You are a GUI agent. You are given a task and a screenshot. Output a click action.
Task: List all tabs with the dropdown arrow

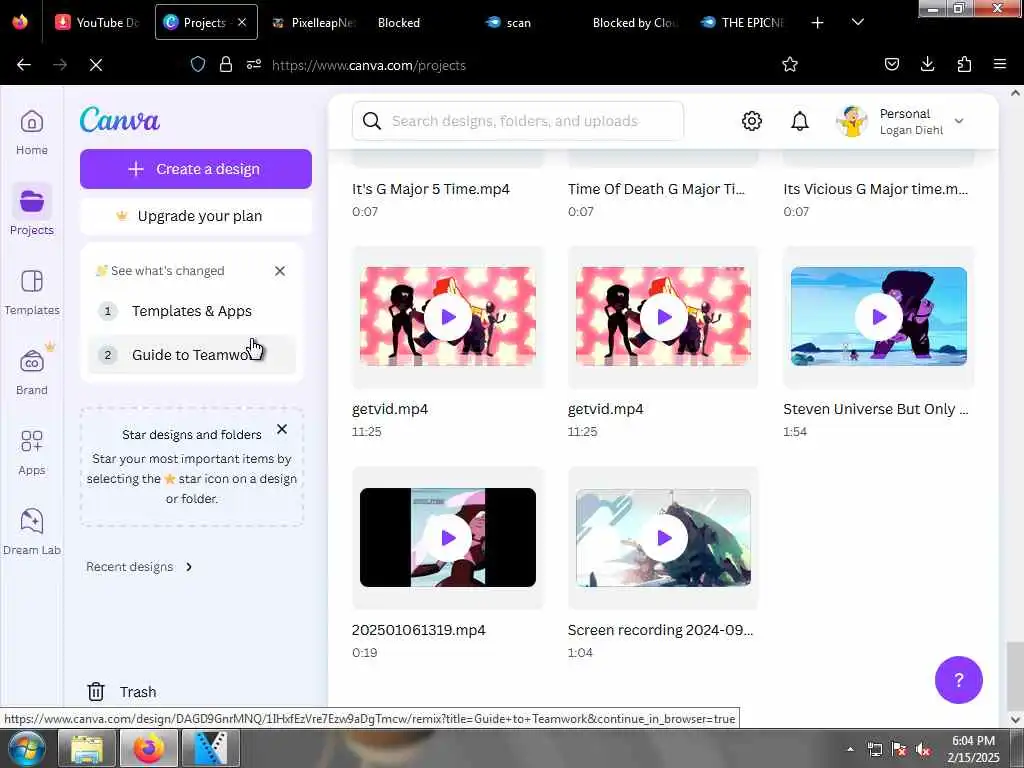click(x=858, y=22)
